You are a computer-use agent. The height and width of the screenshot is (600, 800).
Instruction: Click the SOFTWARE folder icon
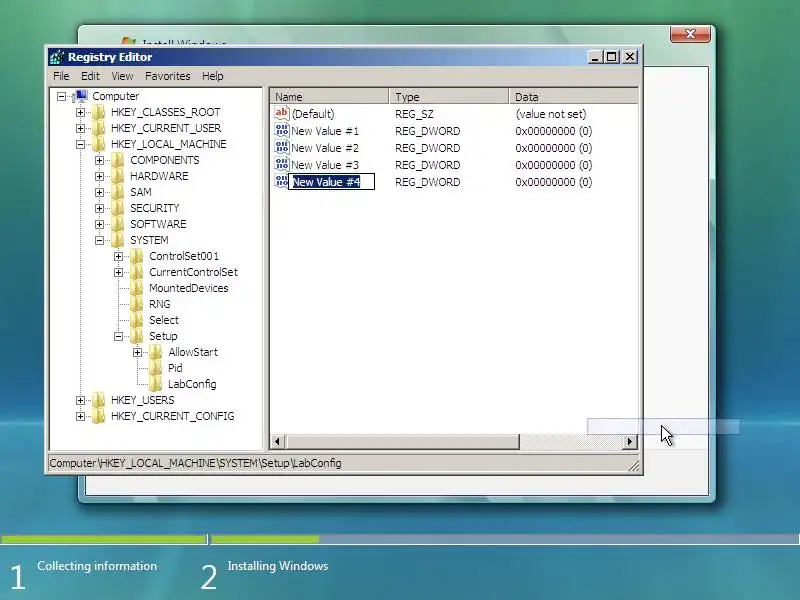pyautogui.click(x=117, y=223)
